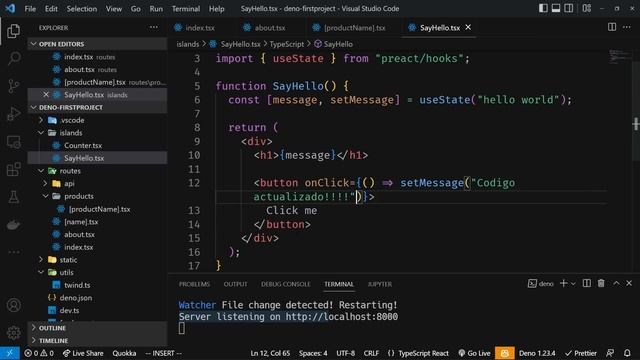Viewport: 640px width, 360px height.
Task: Toggle primary side bar visibility
Action: click(x=543, y=8)
